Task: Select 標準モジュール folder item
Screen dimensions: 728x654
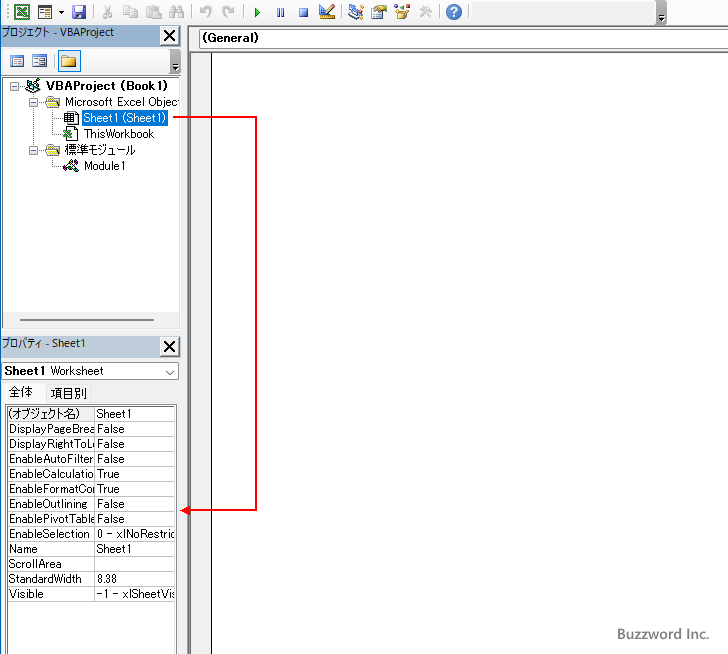Action: coord(100,150)
